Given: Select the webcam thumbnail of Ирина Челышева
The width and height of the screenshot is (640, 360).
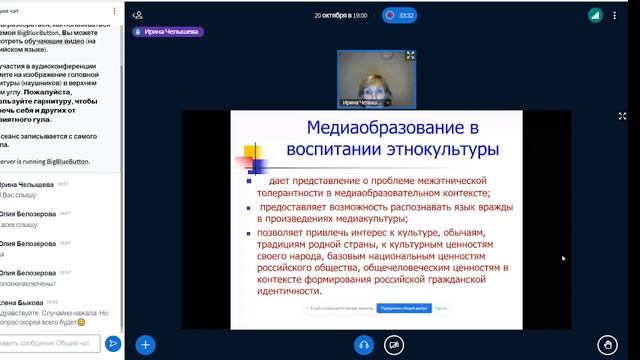Looking at the screenshot, I should [376, 79].
